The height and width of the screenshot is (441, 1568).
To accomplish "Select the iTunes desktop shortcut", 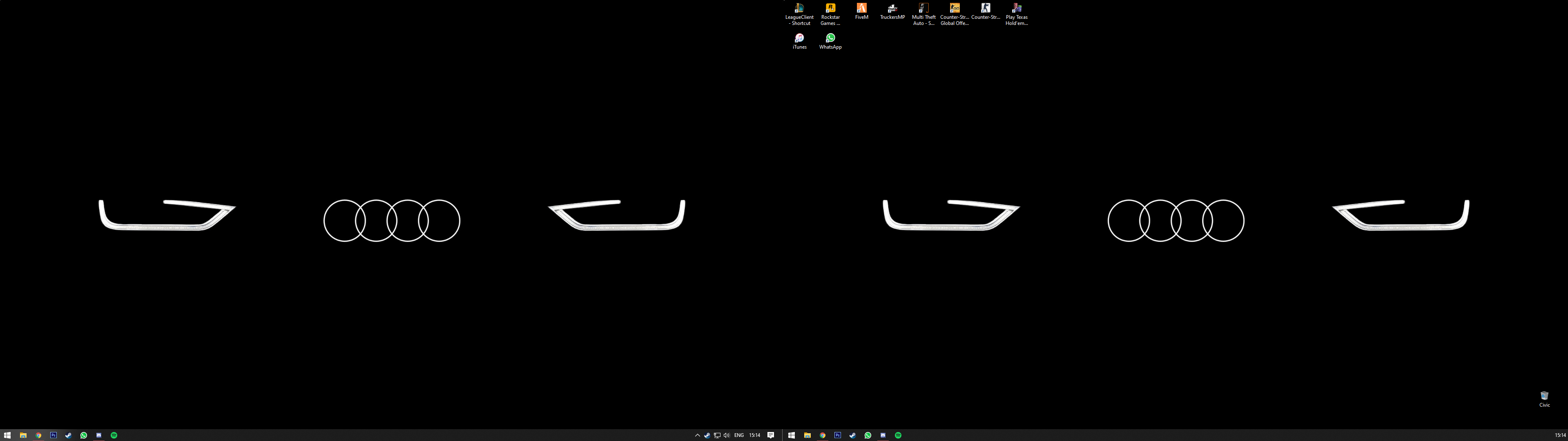I will pyautogui.click(x=799, y=41).
